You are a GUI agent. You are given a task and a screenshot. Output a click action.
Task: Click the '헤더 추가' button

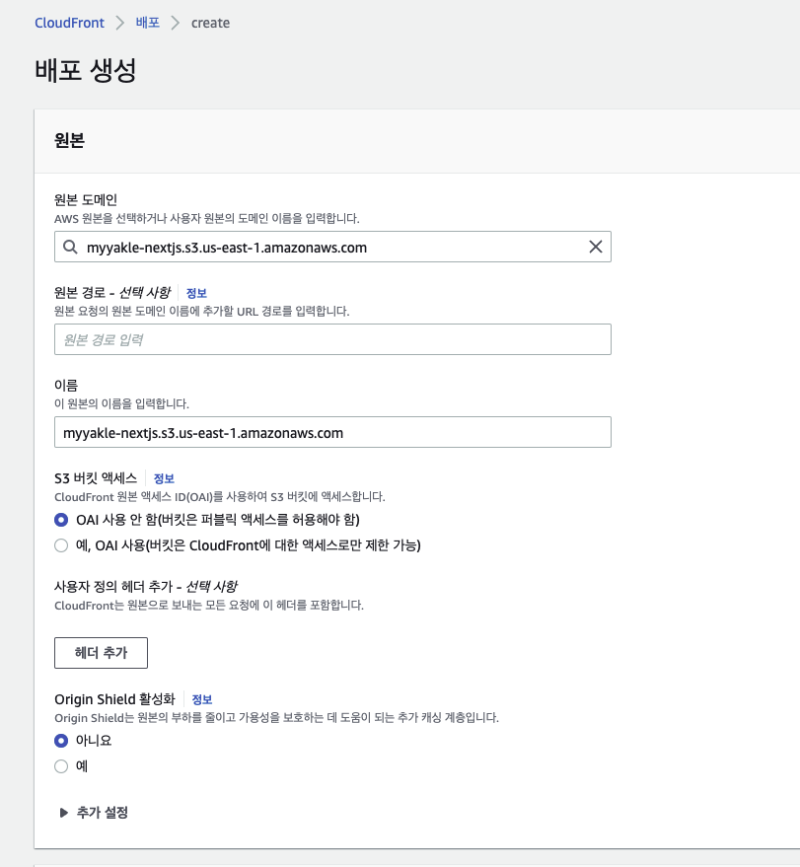point(101,653)
